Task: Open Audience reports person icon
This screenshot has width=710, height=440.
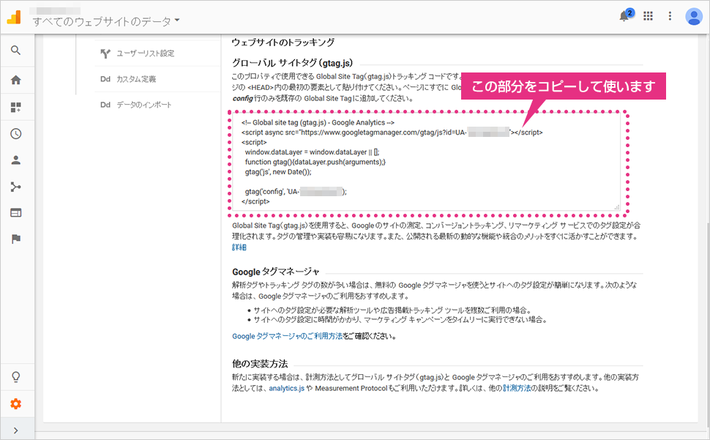Action: tap(16, 160)
